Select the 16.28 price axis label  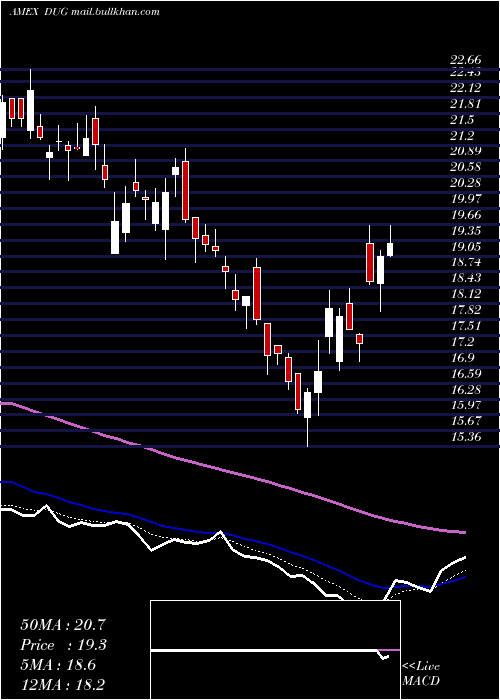(465, 390)
